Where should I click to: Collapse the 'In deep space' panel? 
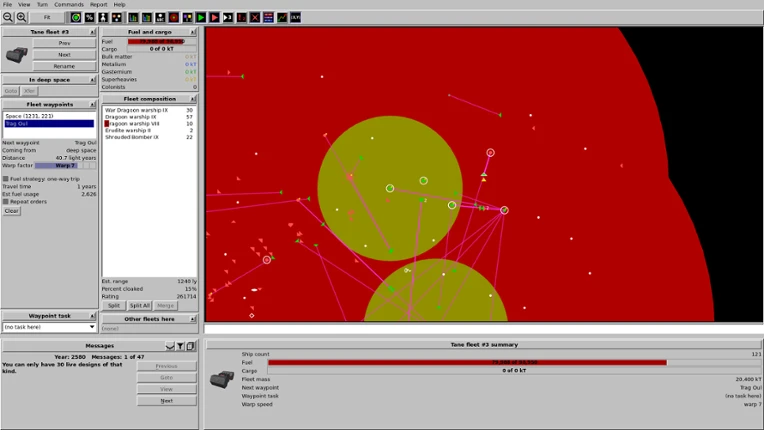click(93, 79)
